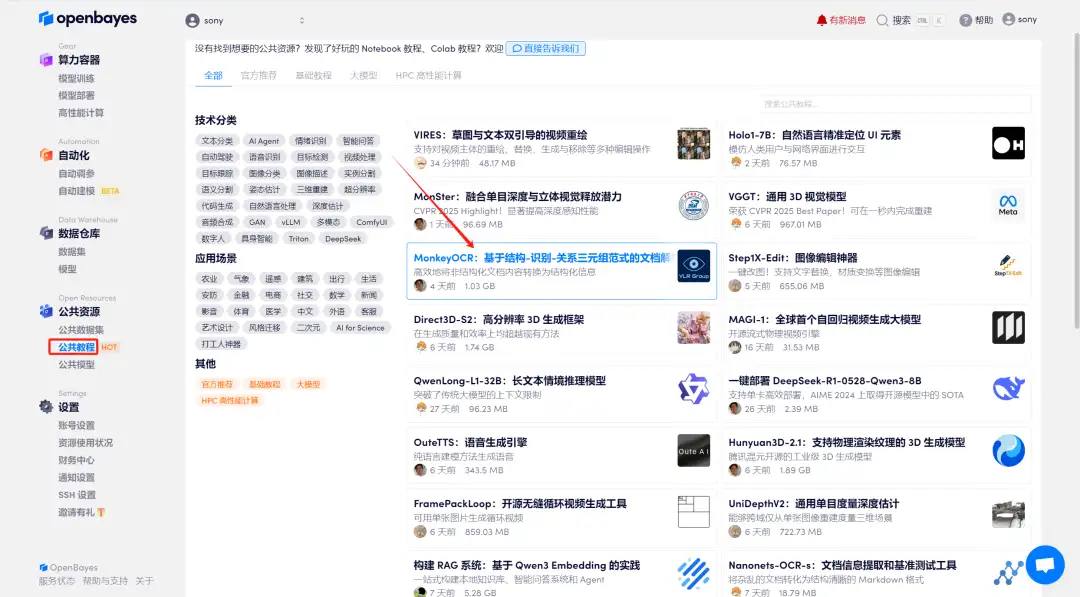
Task: Switch to the HPC 高性能计算 tab
Action: [428, 75]
